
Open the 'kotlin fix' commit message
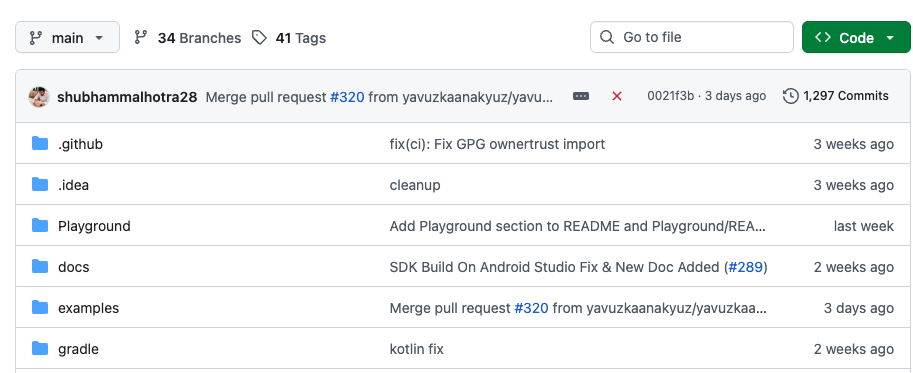(416, 349)
